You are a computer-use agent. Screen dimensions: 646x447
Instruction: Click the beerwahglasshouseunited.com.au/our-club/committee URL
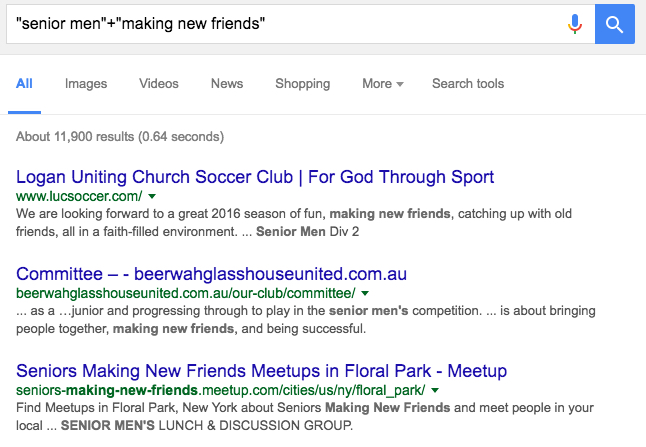click(x=185, y=293)
